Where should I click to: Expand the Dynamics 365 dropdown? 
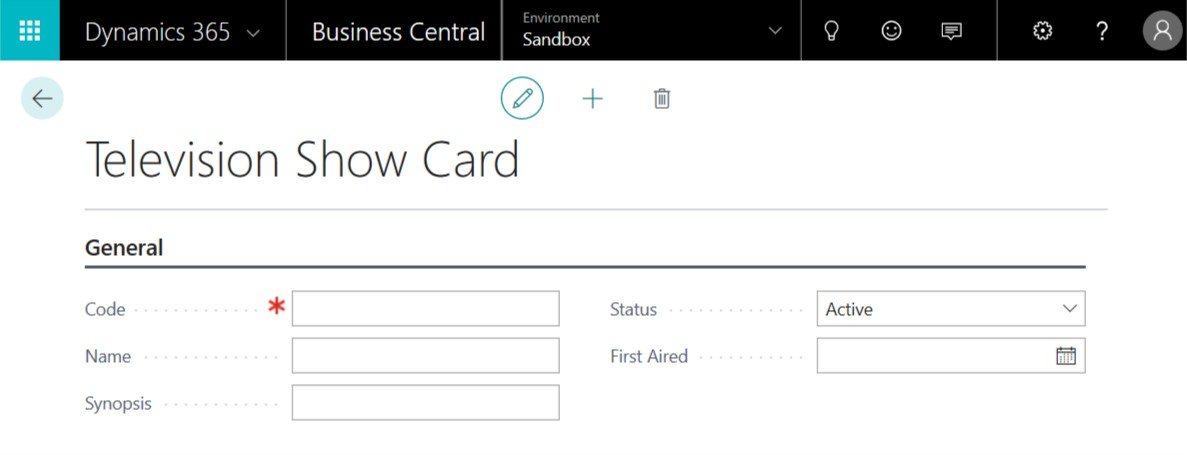(x=173, y=32)
